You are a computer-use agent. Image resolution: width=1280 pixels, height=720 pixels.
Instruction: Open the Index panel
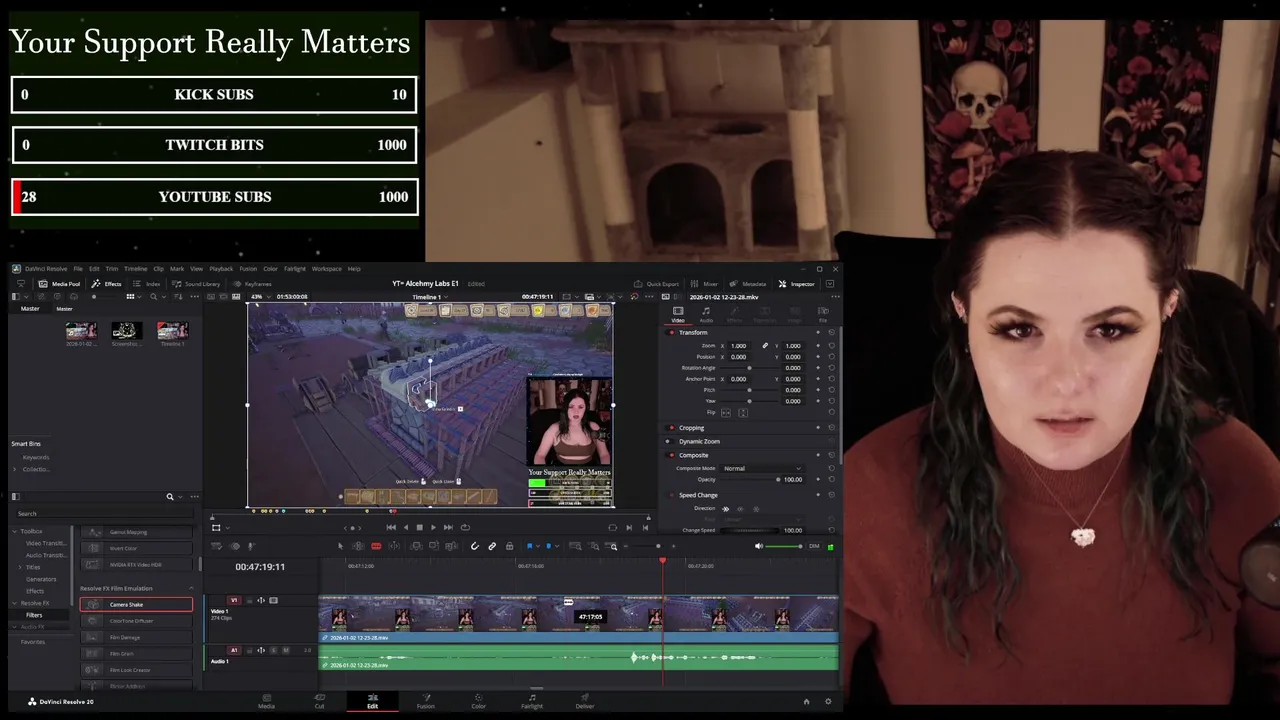pyautogui.click(x=146, y=284)
